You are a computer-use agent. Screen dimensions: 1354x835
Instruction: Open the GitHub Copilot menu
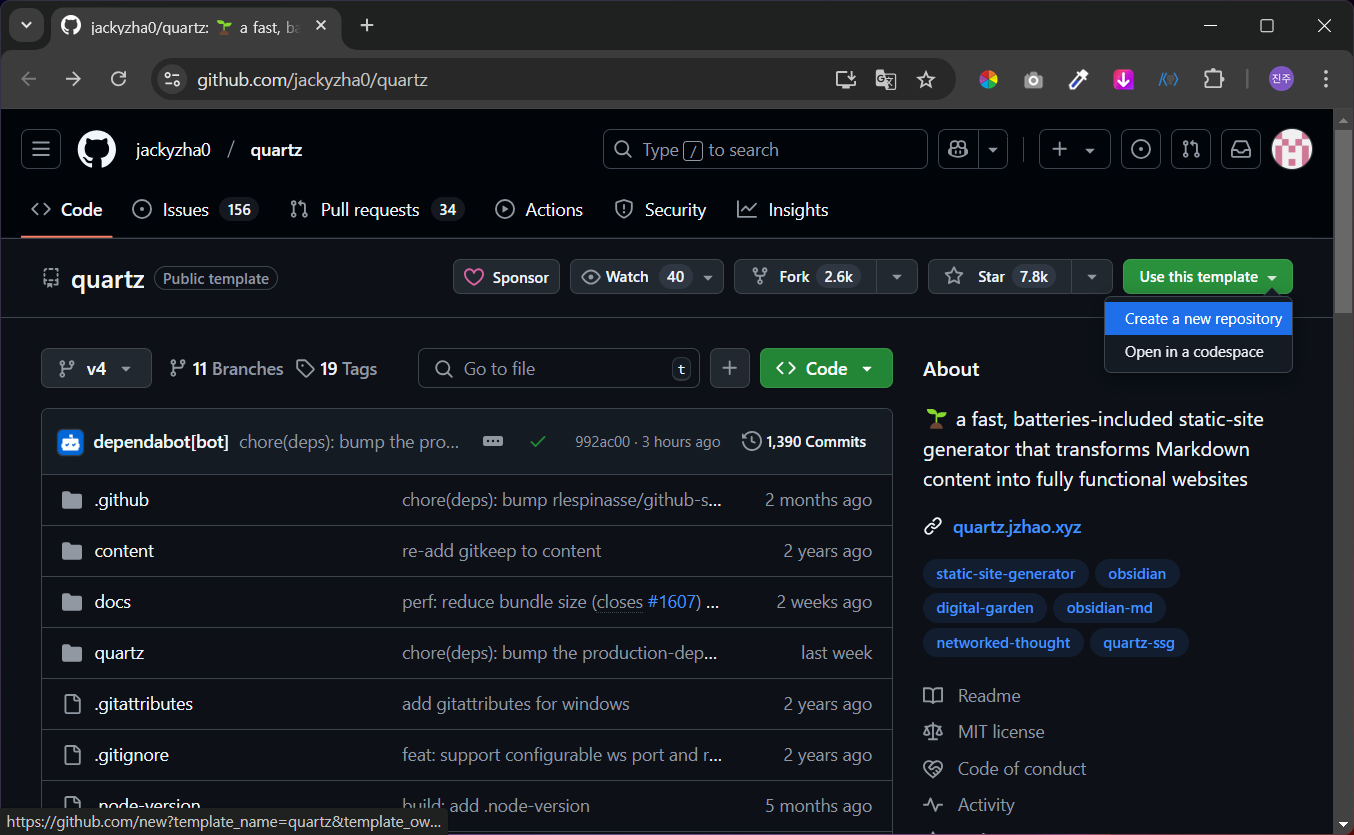(957, 149)
